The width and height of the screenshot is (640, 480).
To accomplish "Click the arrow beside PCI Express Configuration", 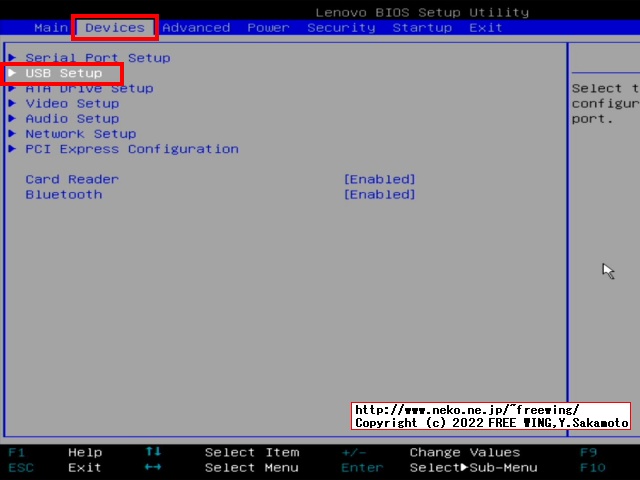I will tap(12, 149).
